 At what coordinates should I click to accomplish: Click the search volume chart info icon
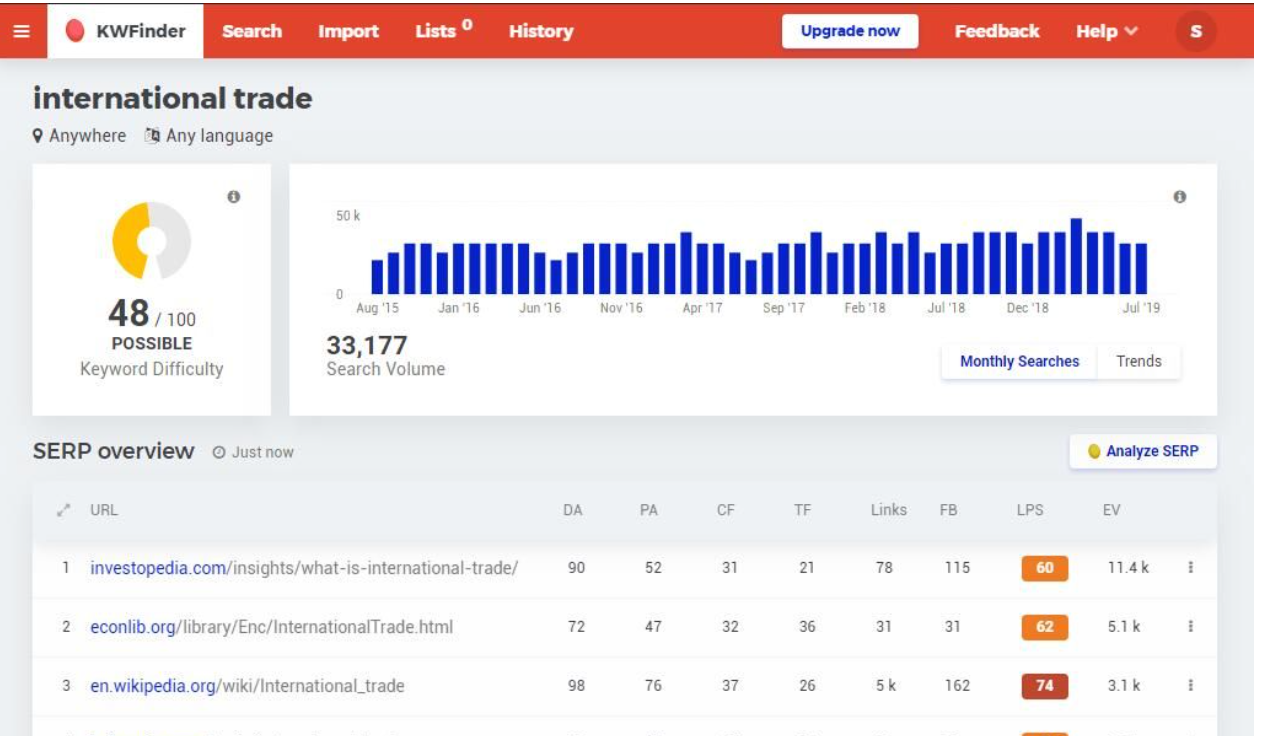[1180, 197]
